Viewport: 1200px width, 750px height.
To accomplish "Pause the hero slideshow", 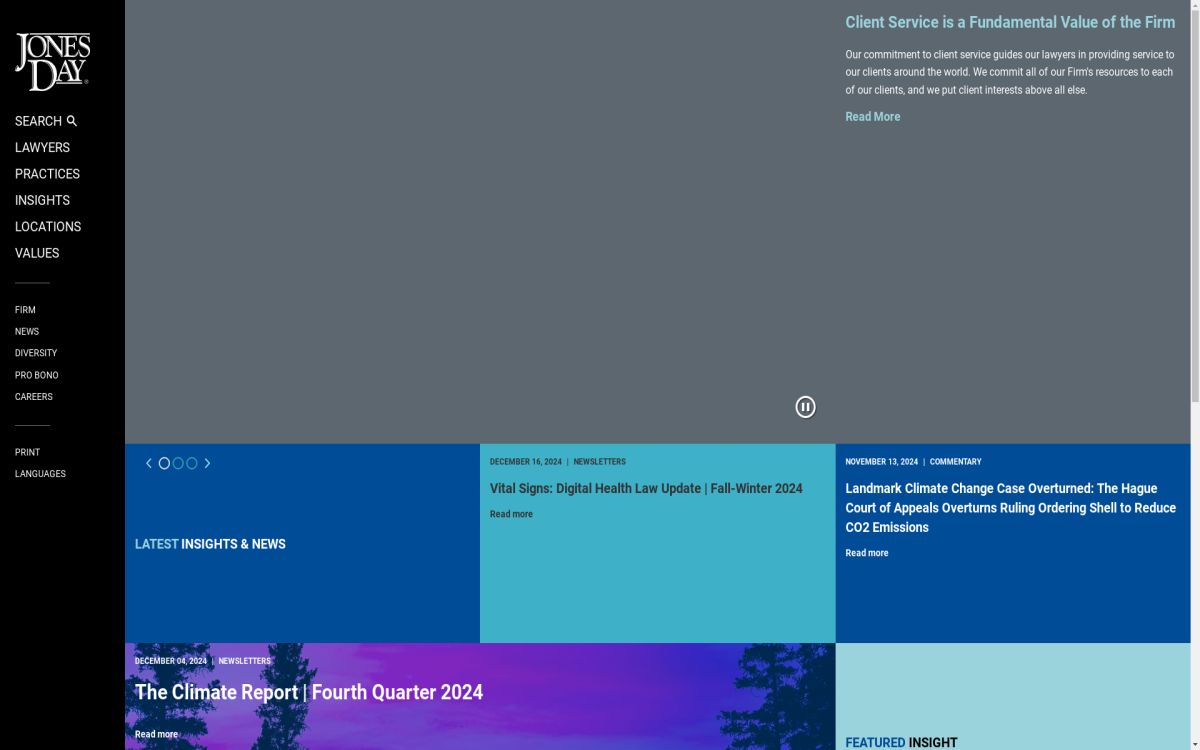I will coord(805,407).
